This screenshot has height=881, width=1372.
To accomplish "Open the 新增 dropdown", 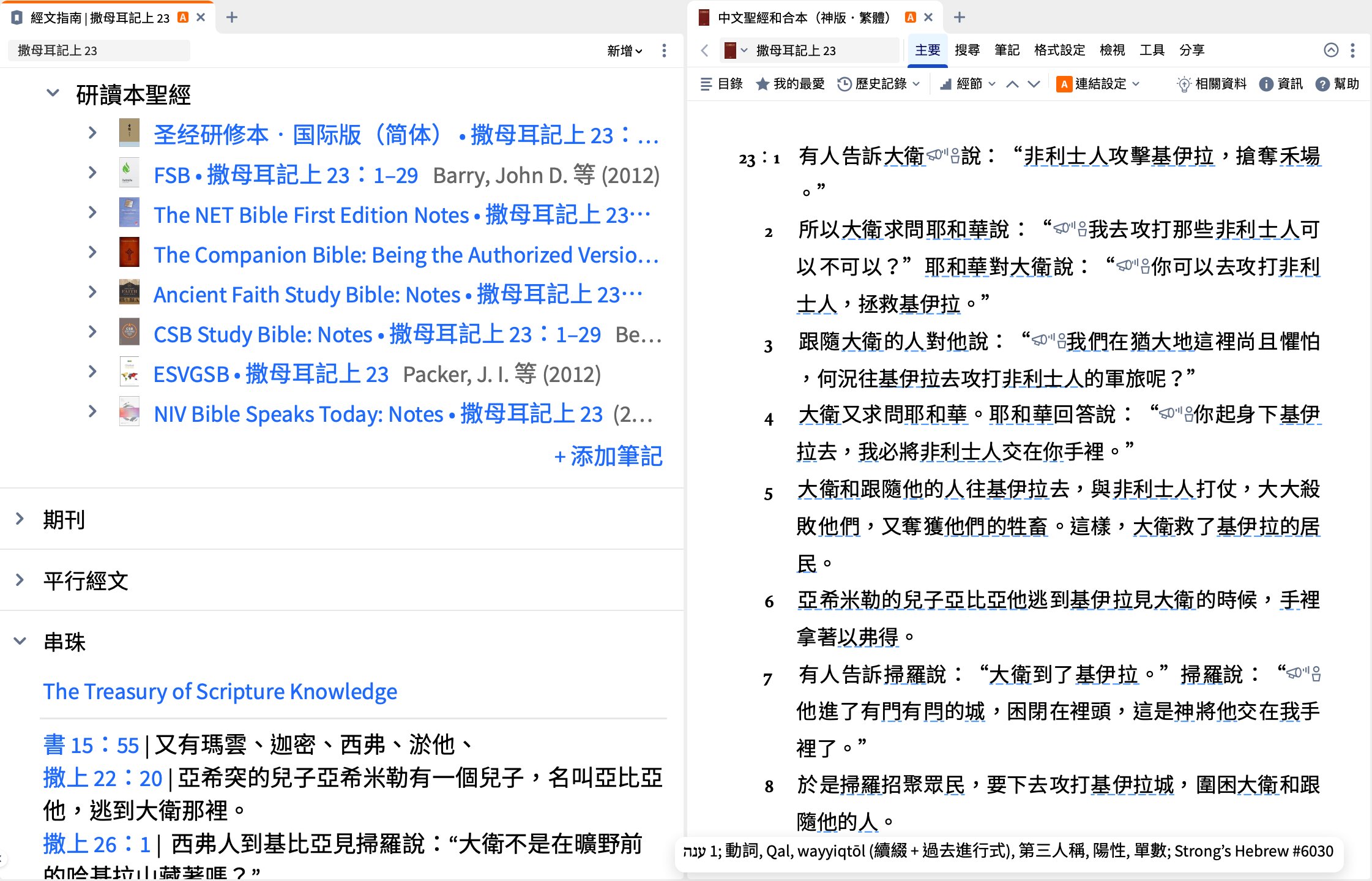I will (x=625, y=50).
